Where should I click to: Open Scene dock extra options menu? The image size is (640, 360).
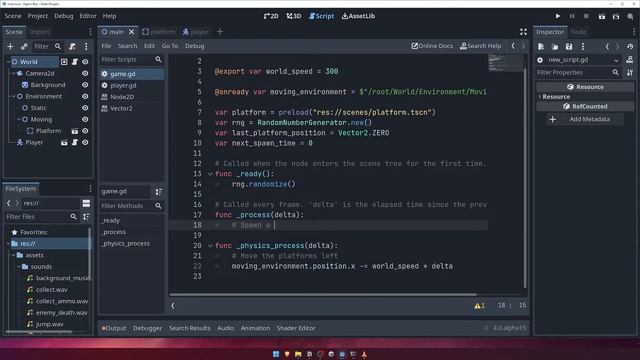coord(86,47)
